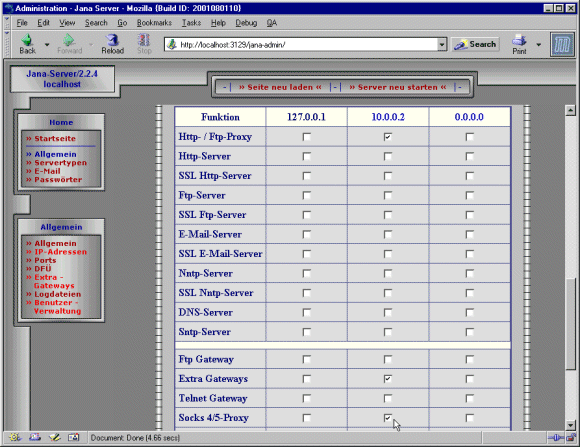Screen dimensions: 580x447
Task: Click the Server neu starten link
Action: [x=398, y=87]
